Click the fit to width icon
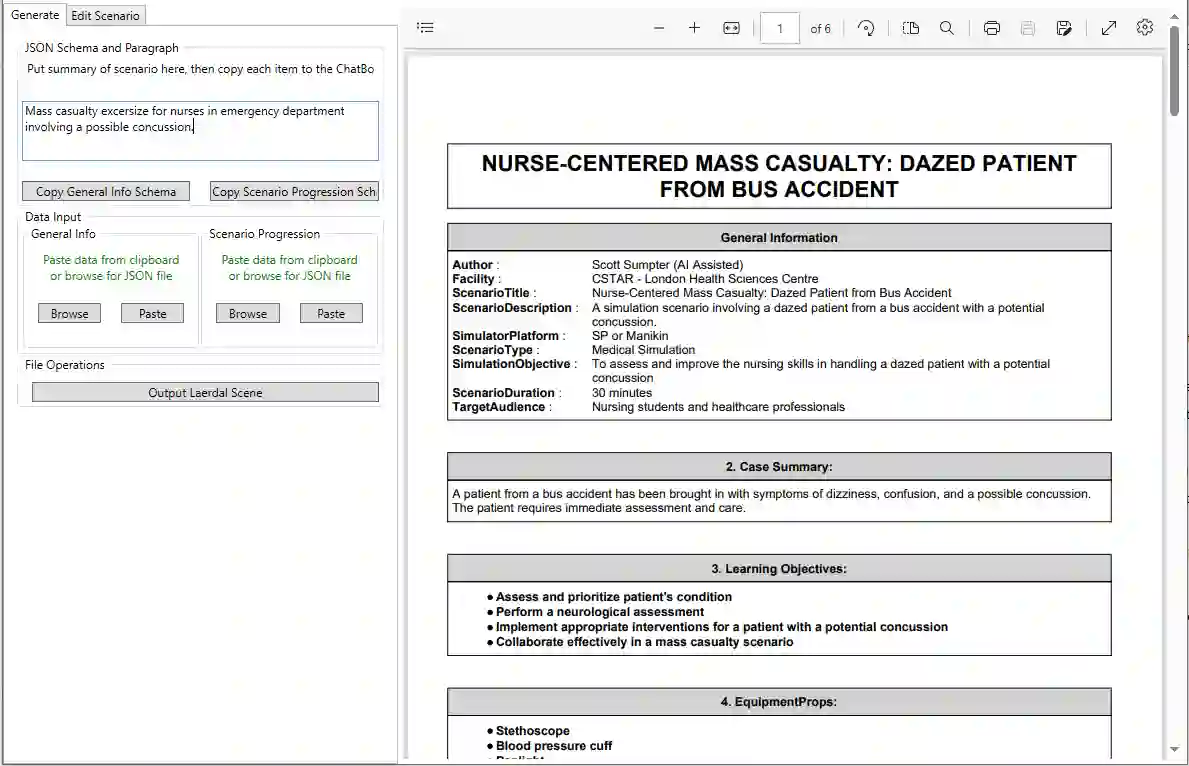 [x=731, y=28]
